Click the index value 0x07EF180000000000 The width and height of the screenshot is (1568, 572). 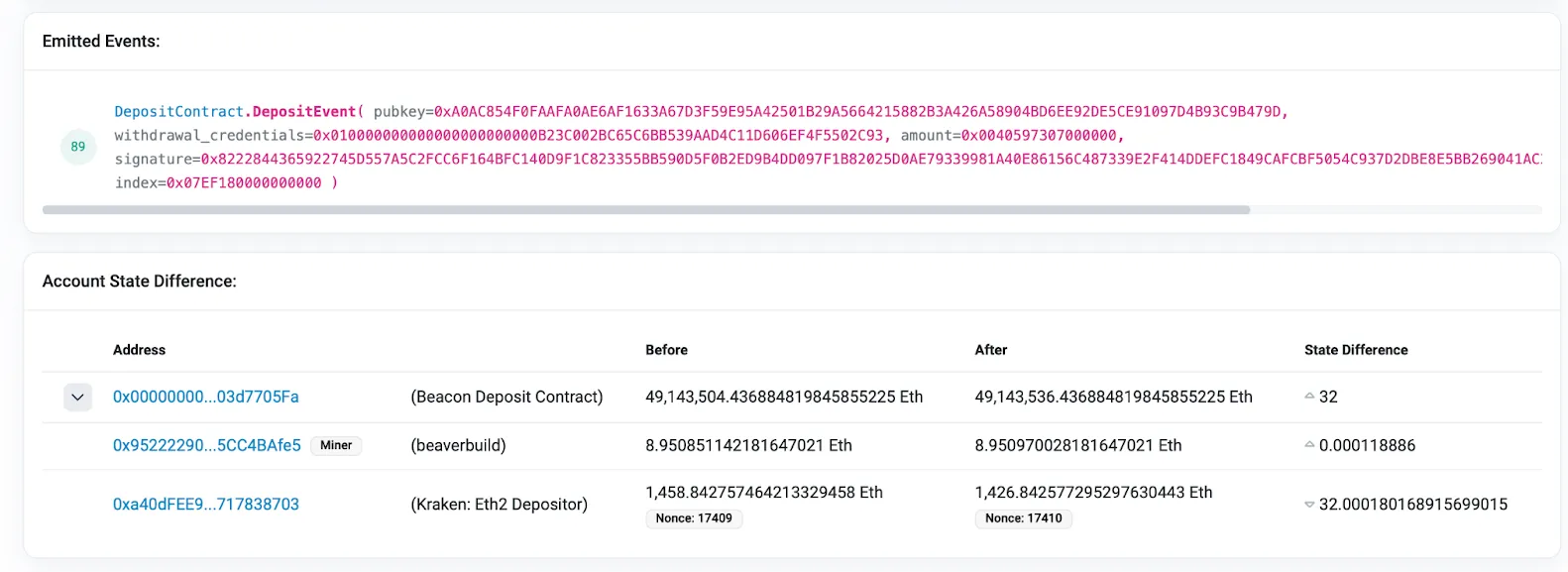[x=244, y=183]
